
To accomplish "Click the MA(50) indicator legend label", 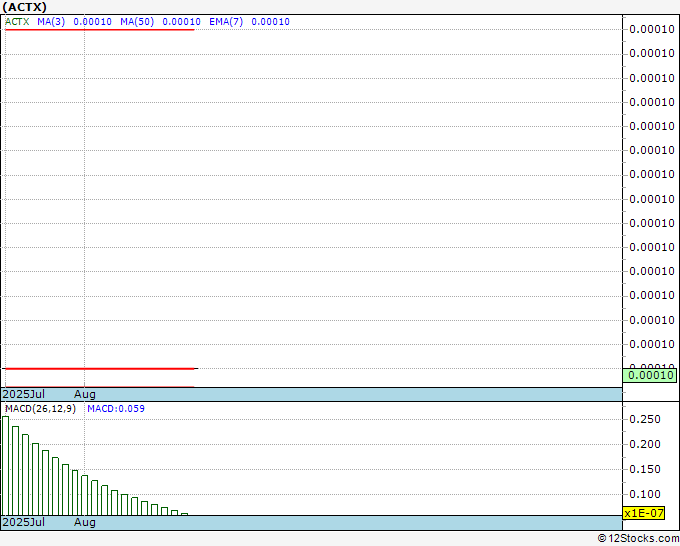I will [x=137, y=21].
